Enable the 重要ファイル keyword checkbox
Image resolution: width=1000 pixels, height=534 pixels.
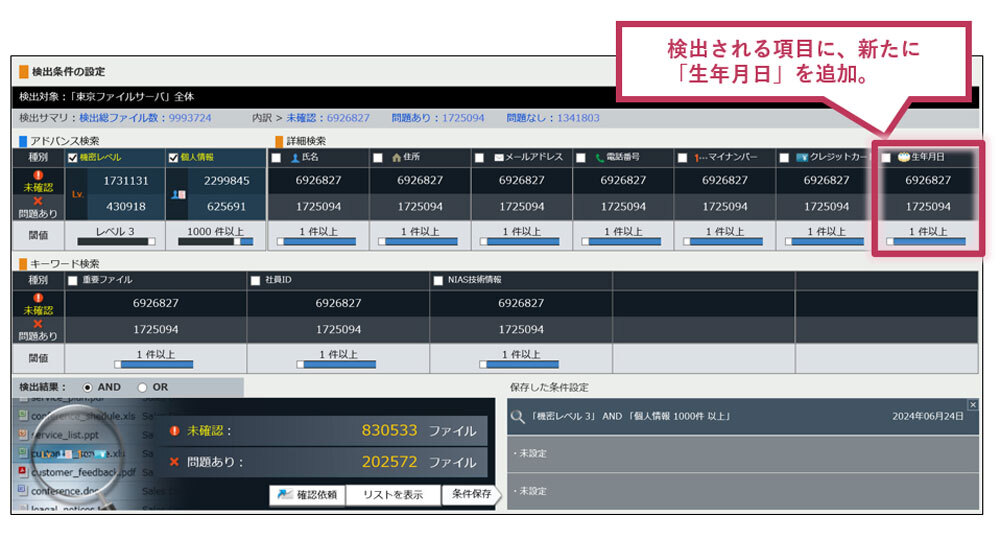72,281
